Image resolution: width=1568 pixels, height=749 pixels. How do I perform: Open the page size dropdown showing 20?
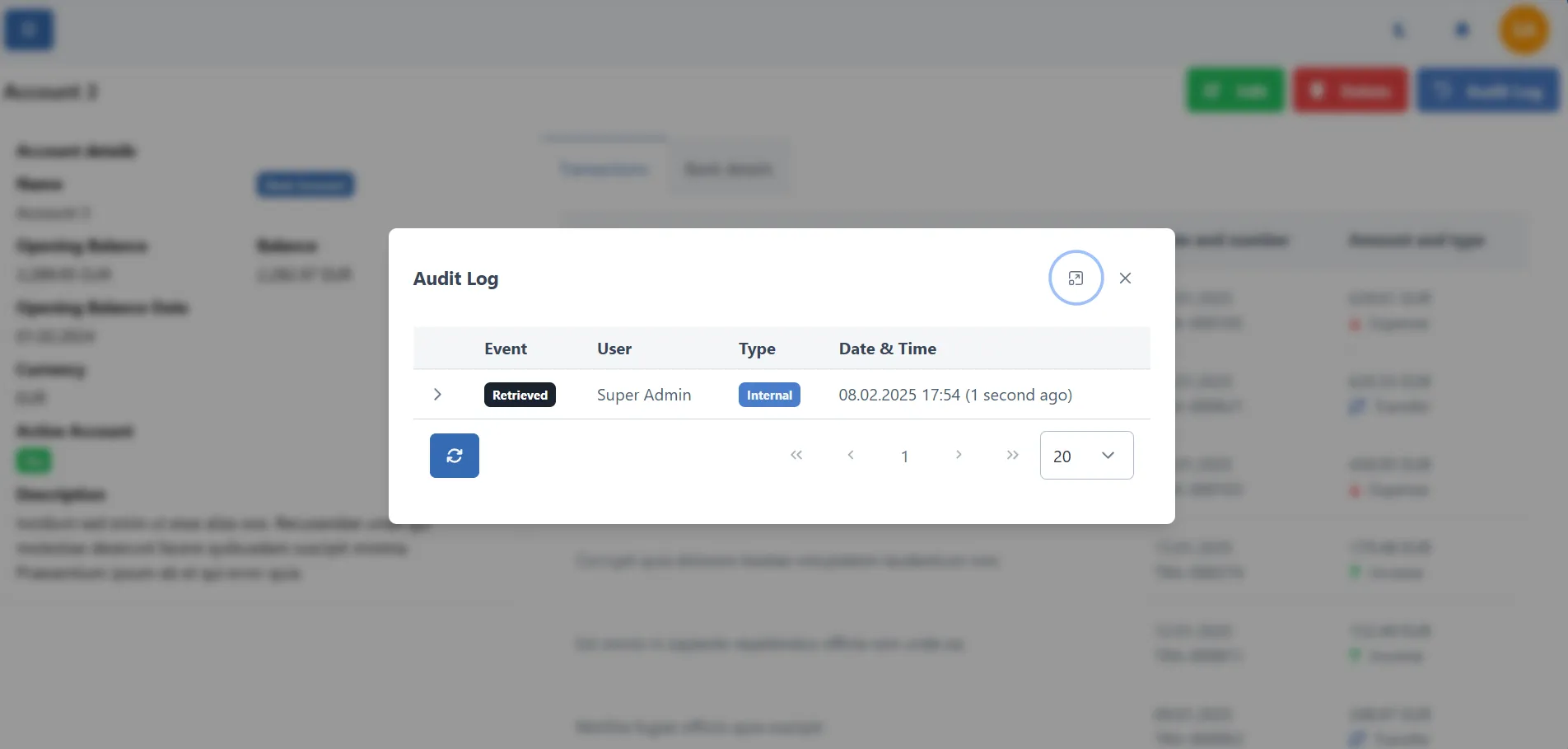1085,455
